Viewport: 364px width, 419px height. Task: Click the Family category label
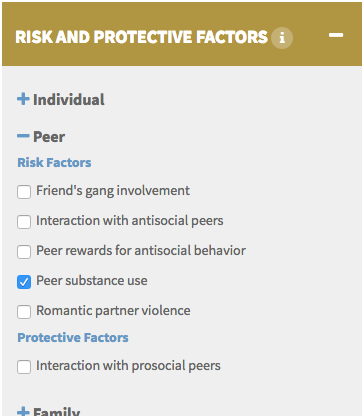click(56, 412)
